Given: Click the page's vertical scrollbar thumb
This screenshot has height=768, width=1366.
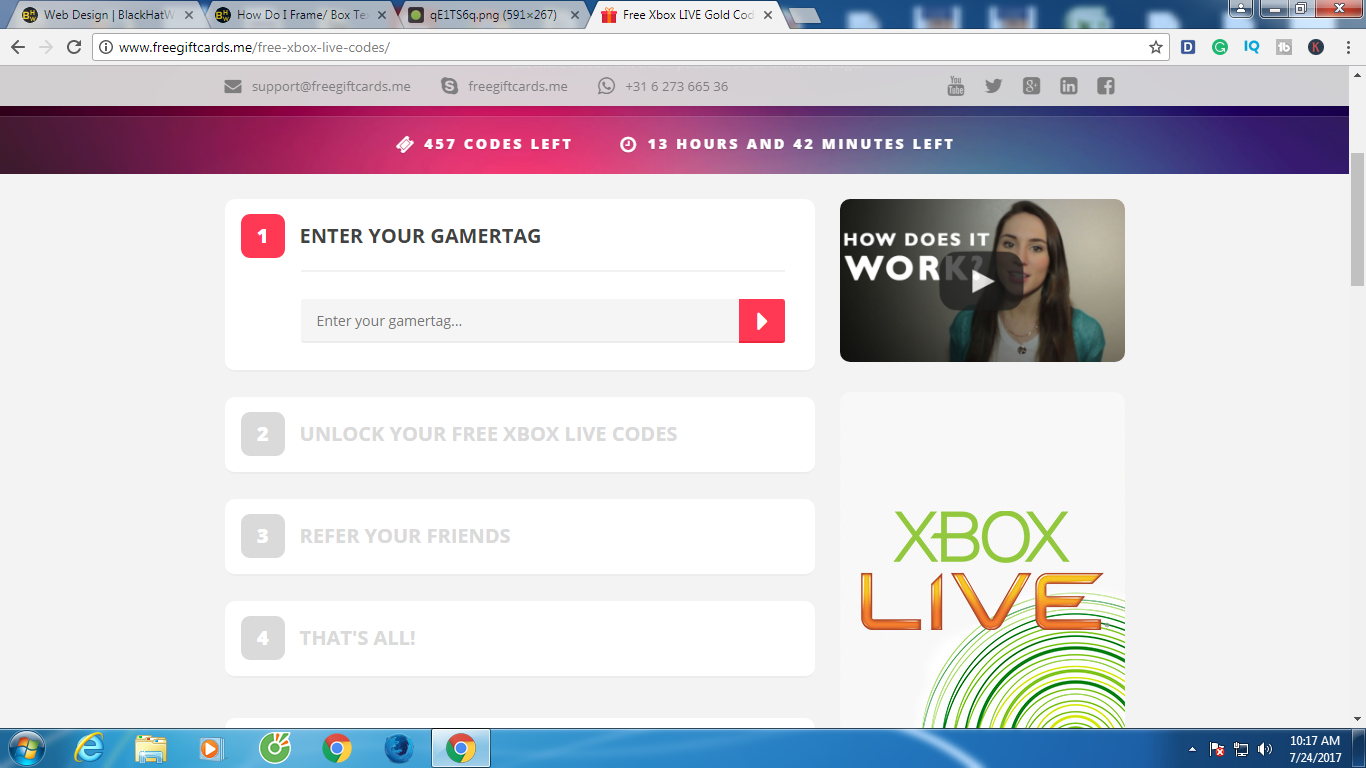Looking at the screenshot, I should pos(1357,220).
